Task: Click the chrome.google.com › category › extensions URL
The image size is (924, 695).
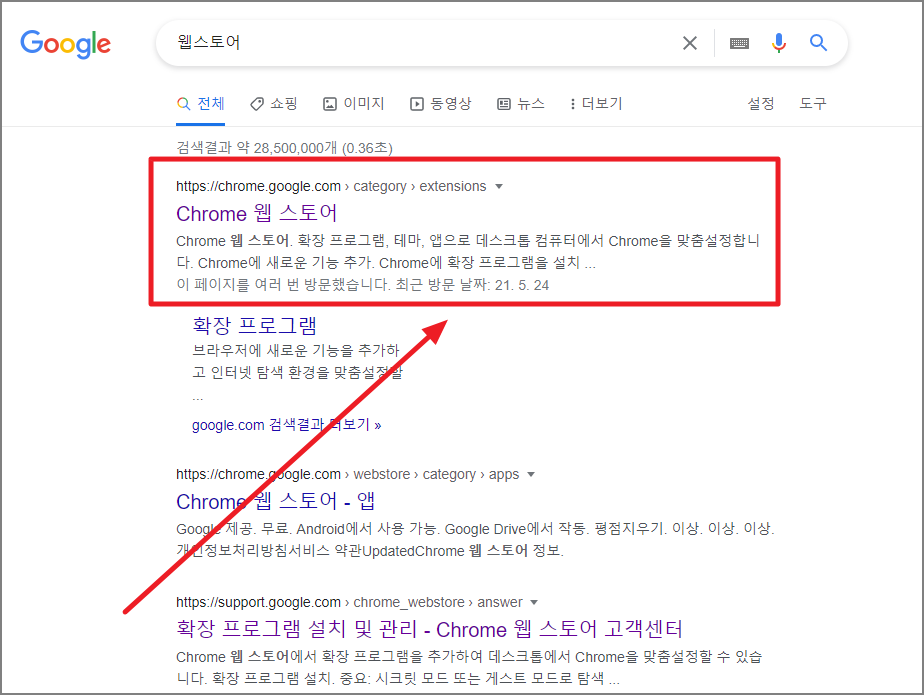Action: coord(331,186)
